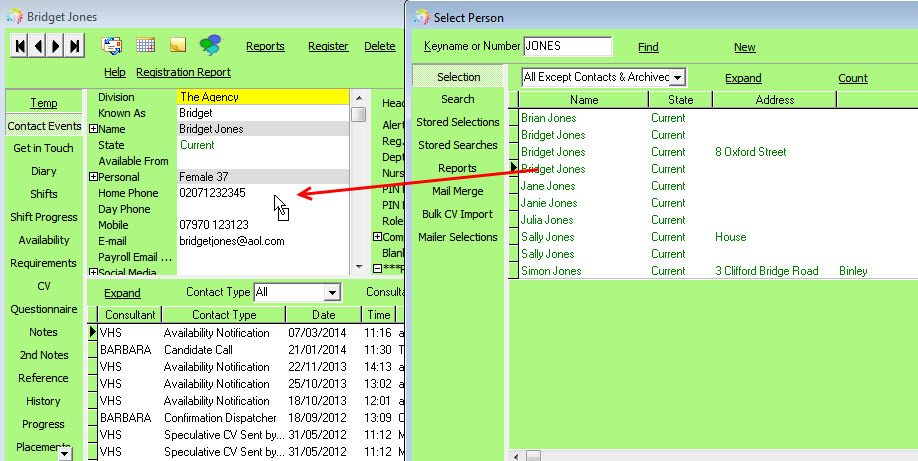This screenshot has height=461, width=918.
Task: Open the Get in Touch tab
Action: [x=43, y=148]
